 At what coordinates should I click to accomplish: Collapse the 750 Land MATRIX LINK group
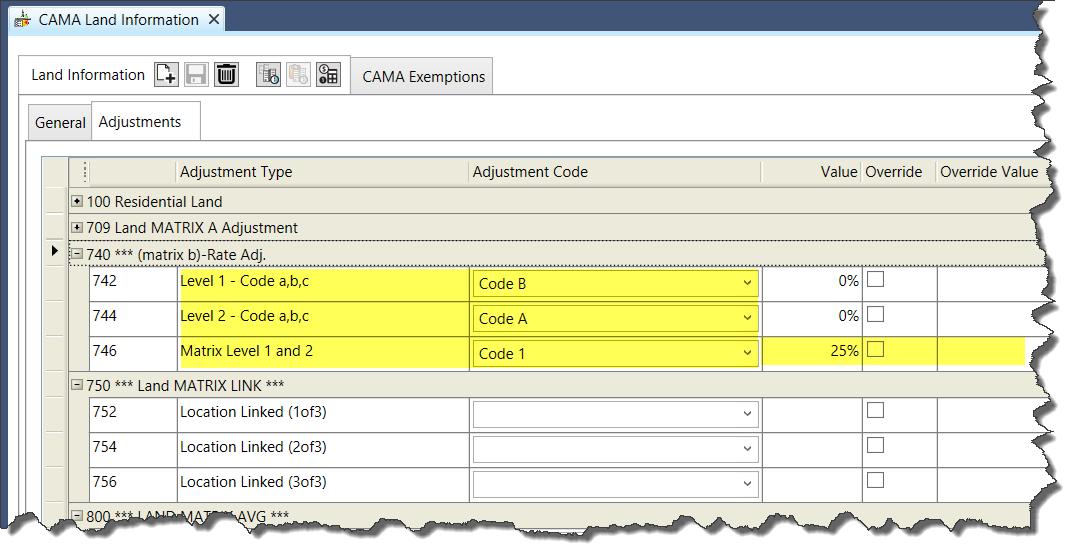pos(78,385)
